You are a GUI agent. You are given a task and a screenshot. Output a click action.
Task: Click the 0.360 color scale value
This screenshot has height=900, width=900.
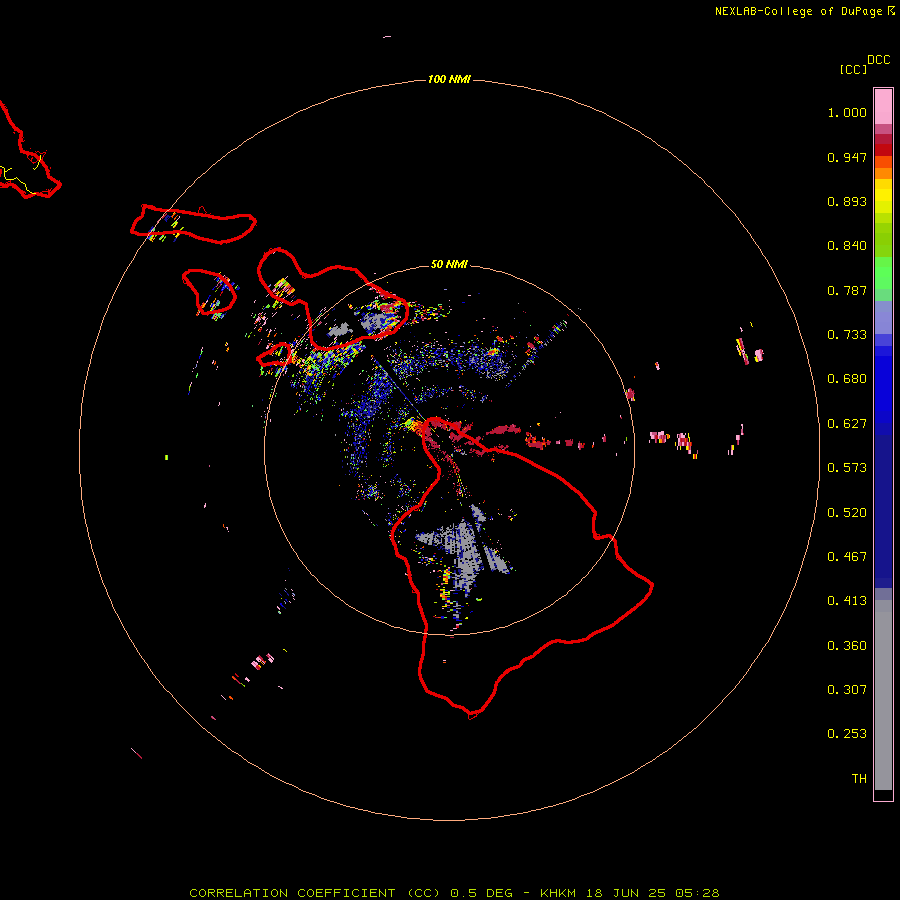click(847, 646)
